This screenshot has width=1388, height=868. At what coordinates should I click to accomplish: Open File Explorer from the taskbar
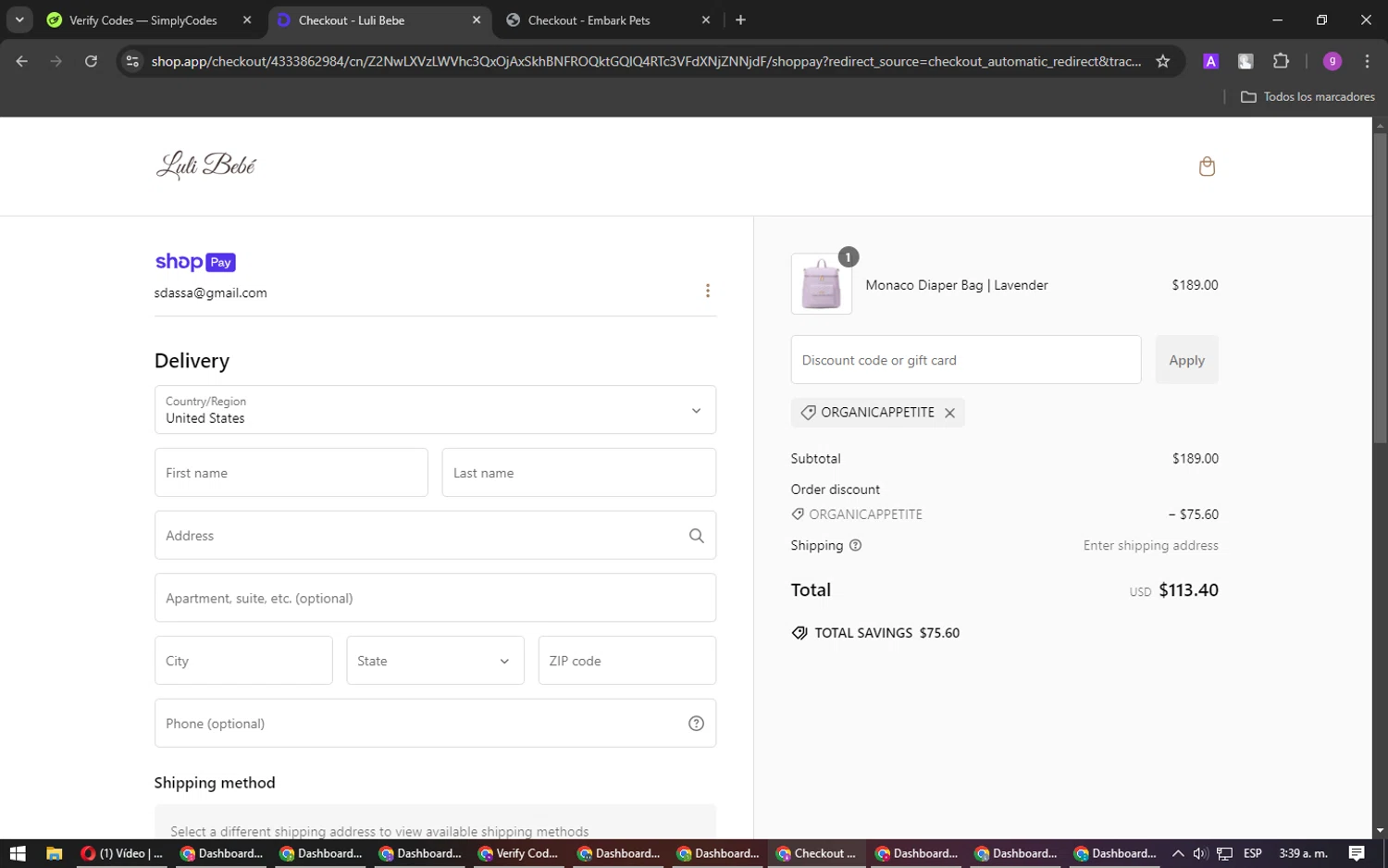54,853
